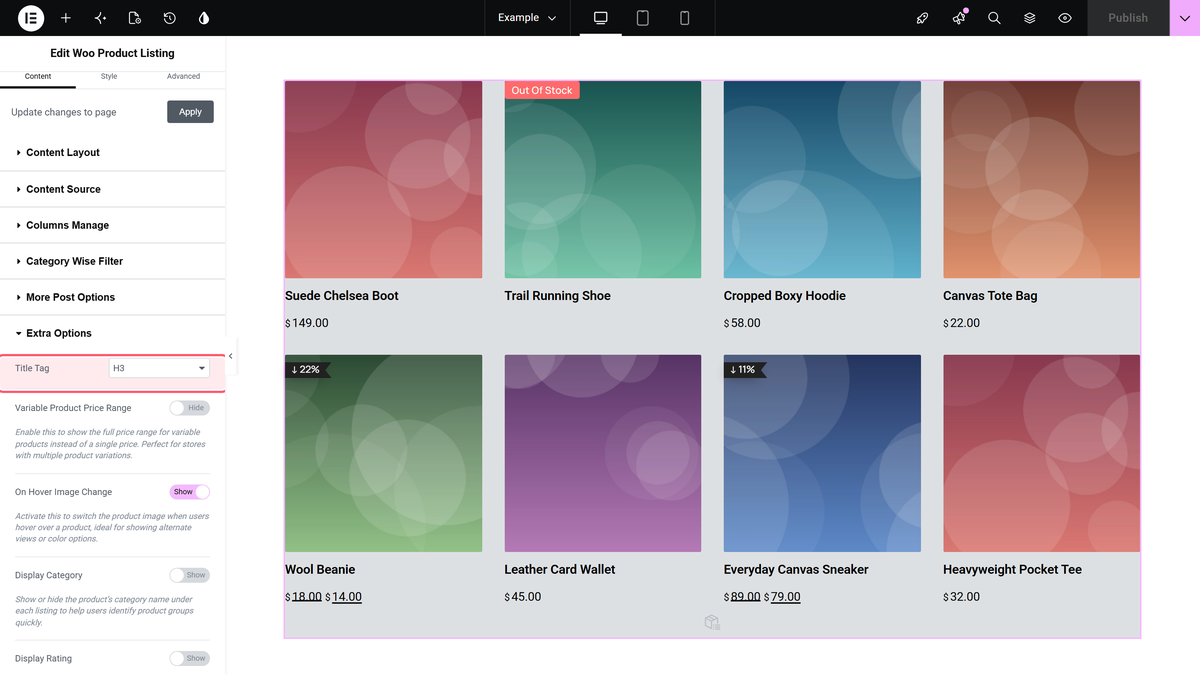Screen dimensions: 1200x675
Task: Open the Heavyweight Pocket Tee title link
Action: [1012, 570]
